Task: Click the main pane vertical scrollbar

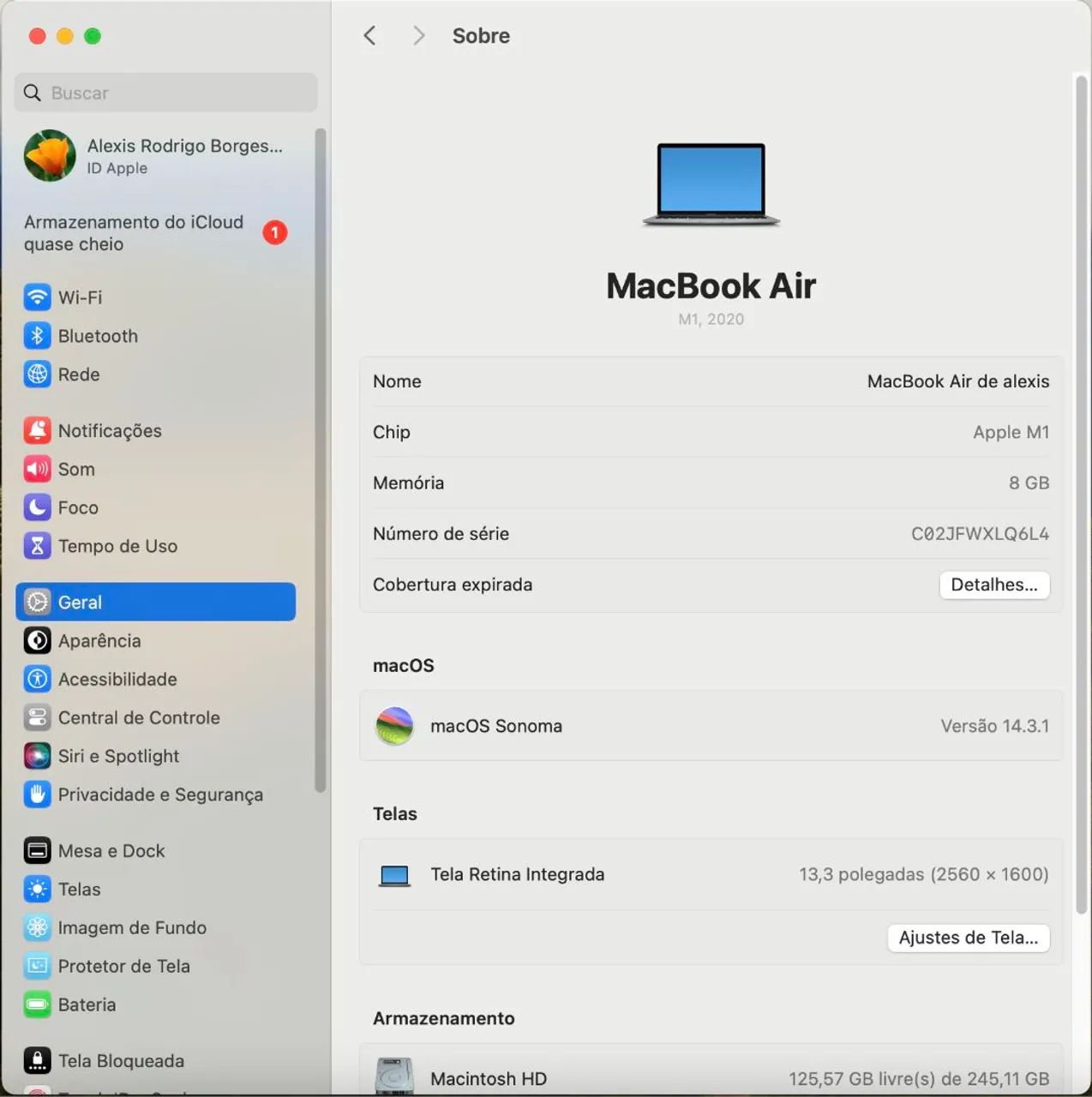Action: point(1081,495)
